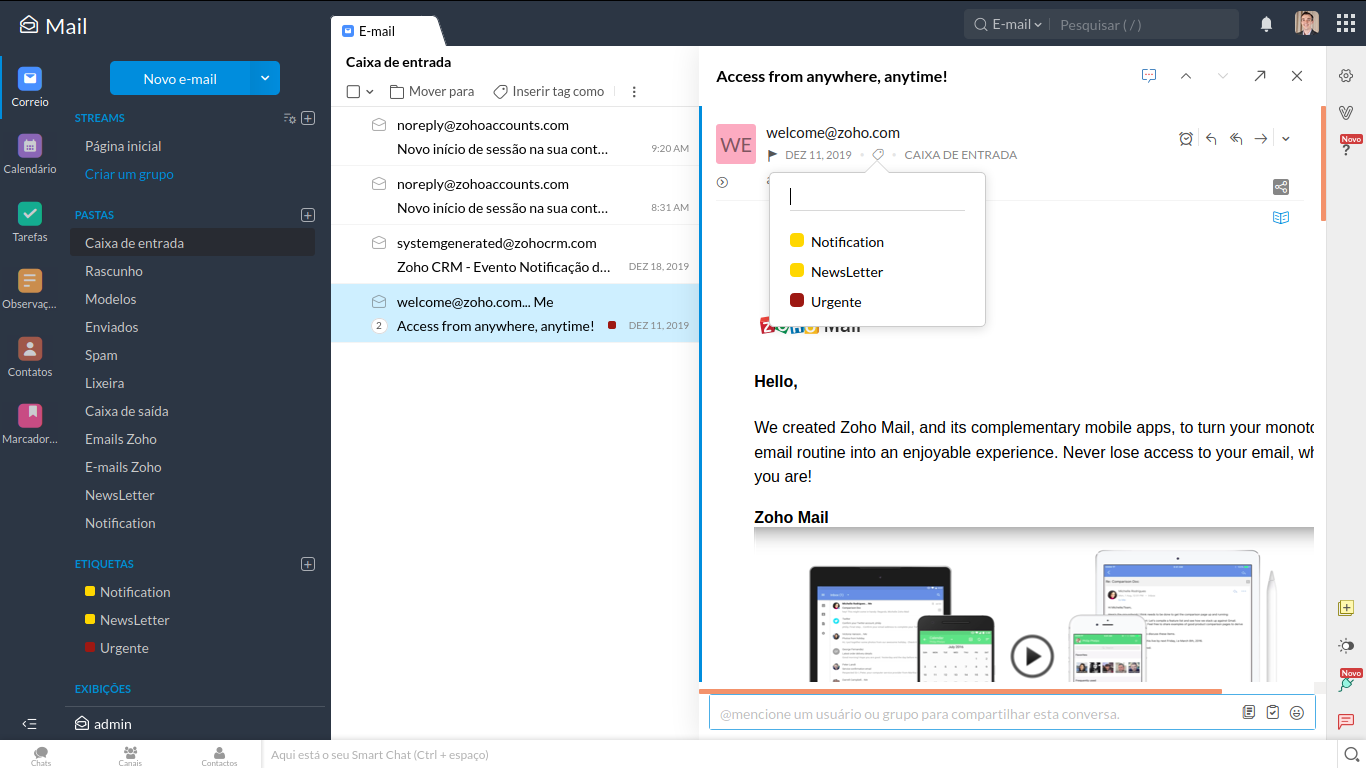Open the Contatos module

[x=30, y=357]
